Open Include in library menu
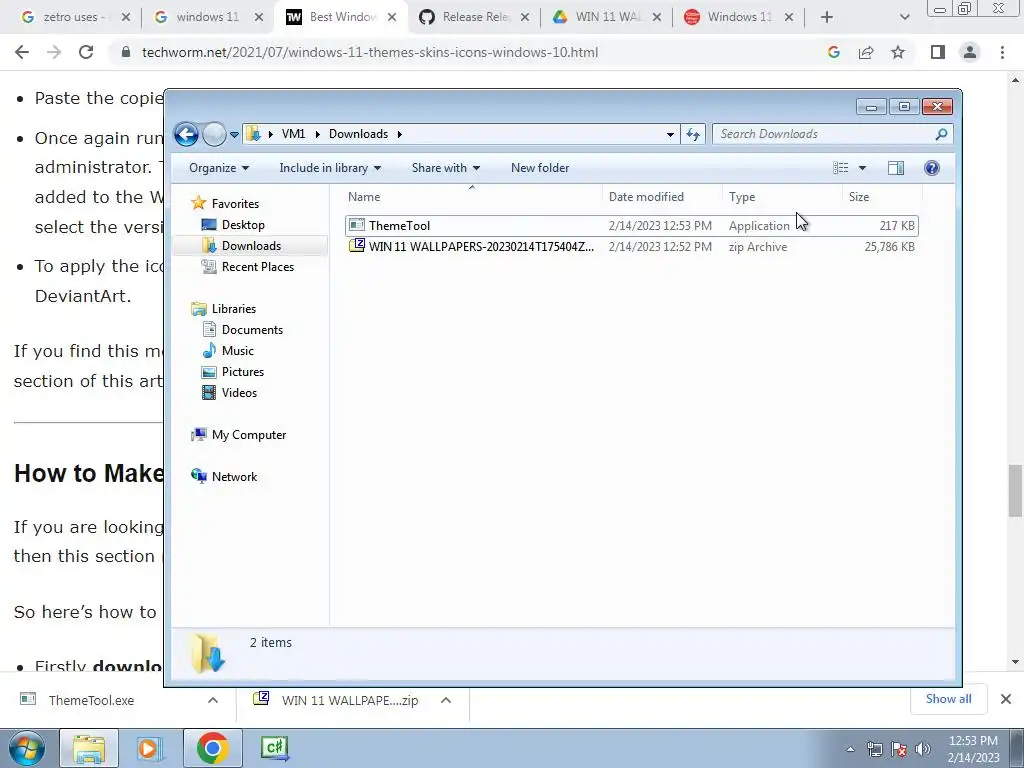Image resolution: width=1024 pixels, height=768 pixels. pos(330,168)
